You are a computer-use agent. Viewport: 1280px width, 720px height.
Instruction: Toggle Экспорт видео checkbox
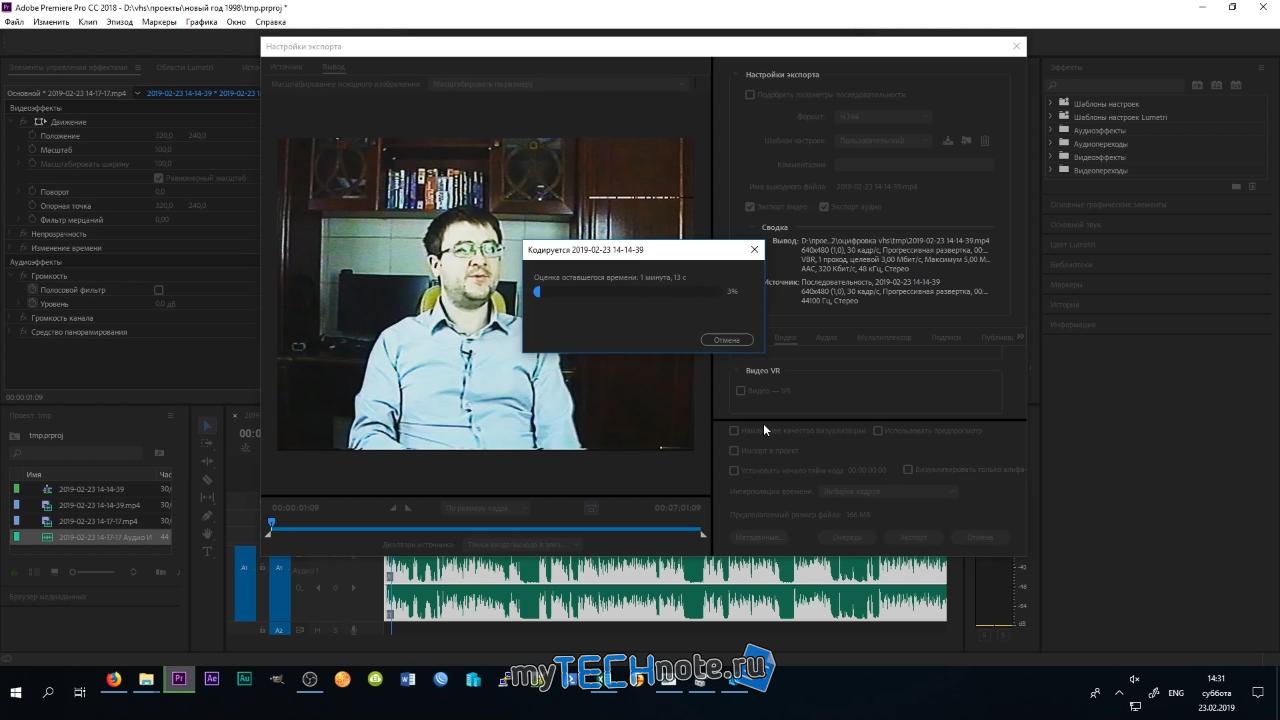(750, 207)
